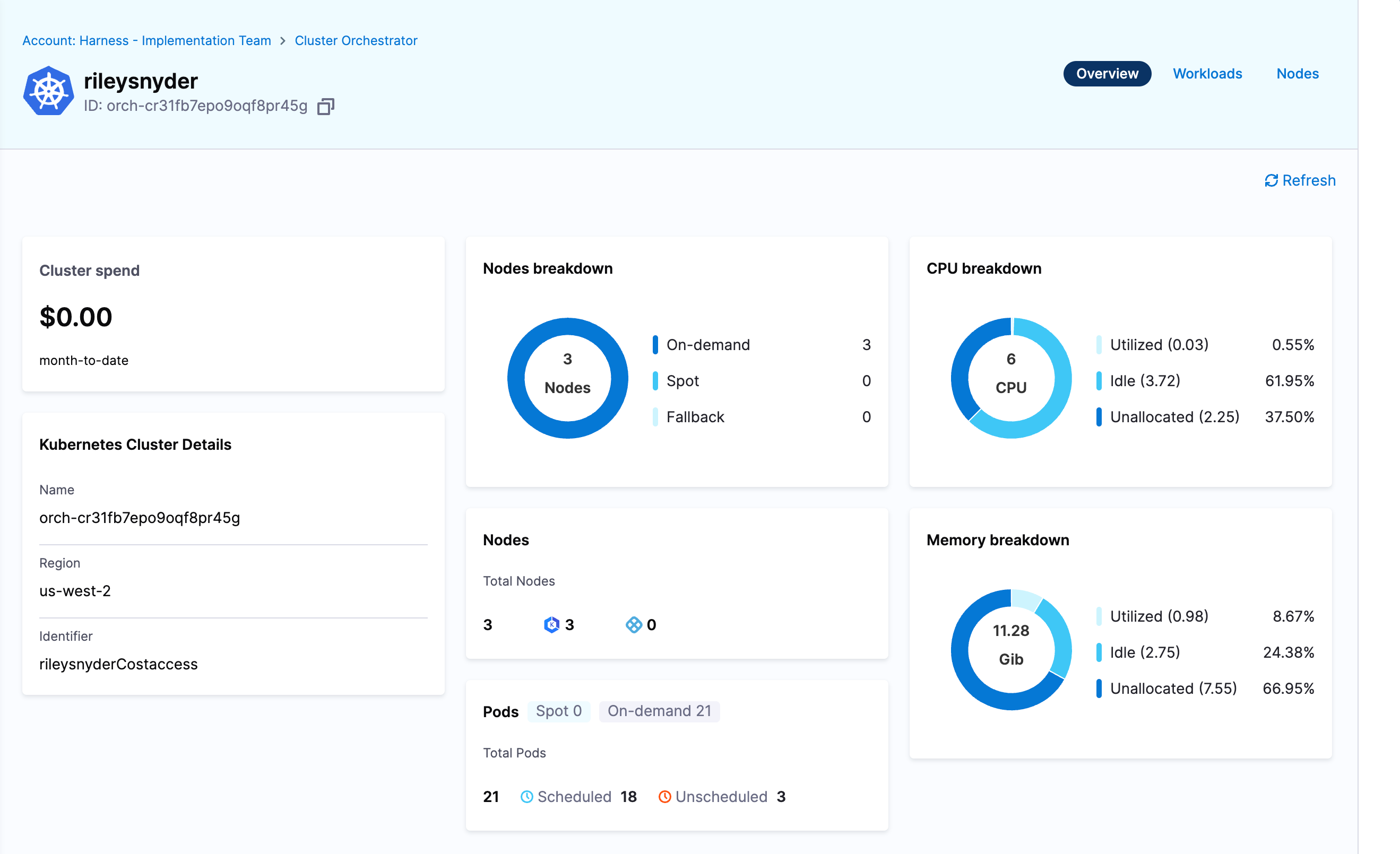The image size is (1400, 854).
Task: Open Cluster Orchestrator breadcrumb link
Action: click(356, 41)
